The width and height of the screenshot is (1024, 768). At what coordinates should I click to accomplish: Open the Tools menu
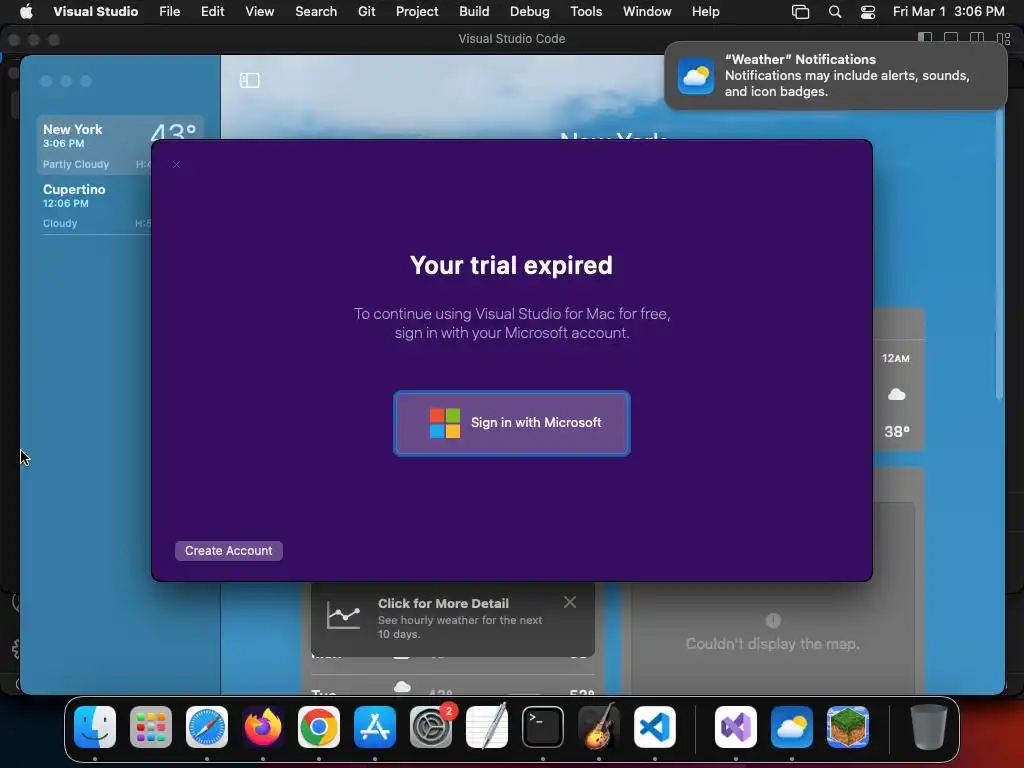point(586,11)
